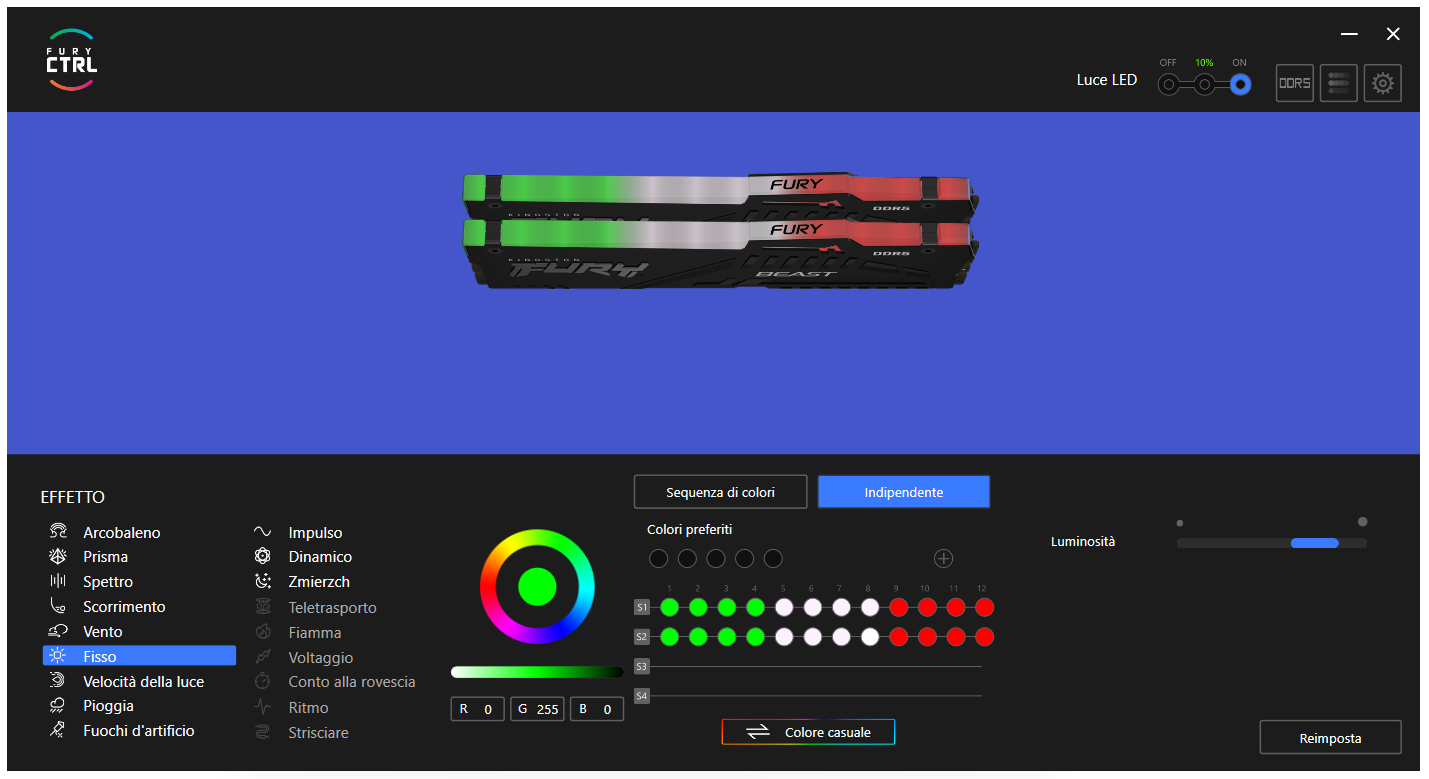This screenshot has height=779, width=1429.
Task: Select Spettro effect label
Action: (x=108, y=581)
